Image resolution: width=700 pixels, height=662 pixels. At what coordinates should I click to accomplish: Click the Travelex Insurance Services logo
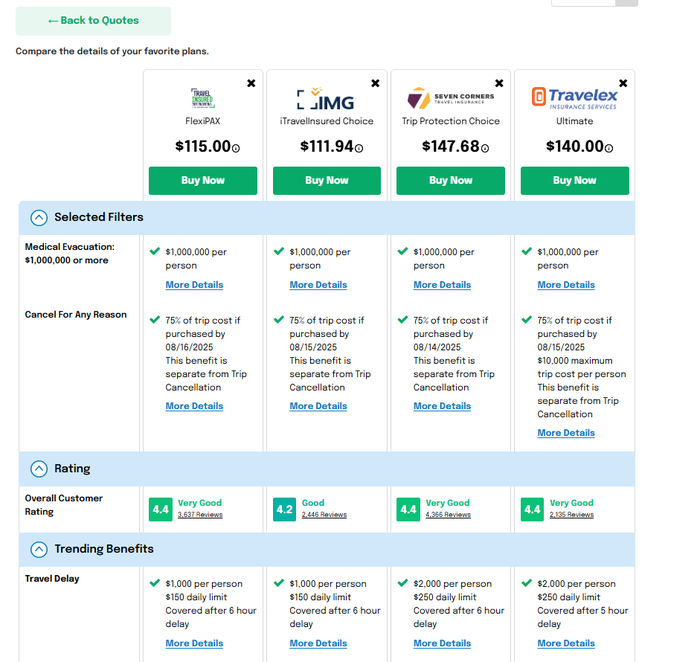[x=574, y=98]
